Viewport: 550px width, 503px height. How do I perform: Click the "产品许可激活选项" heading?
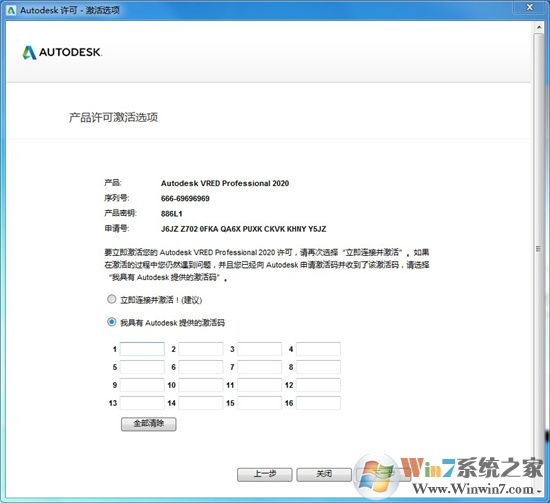point(113,117)
